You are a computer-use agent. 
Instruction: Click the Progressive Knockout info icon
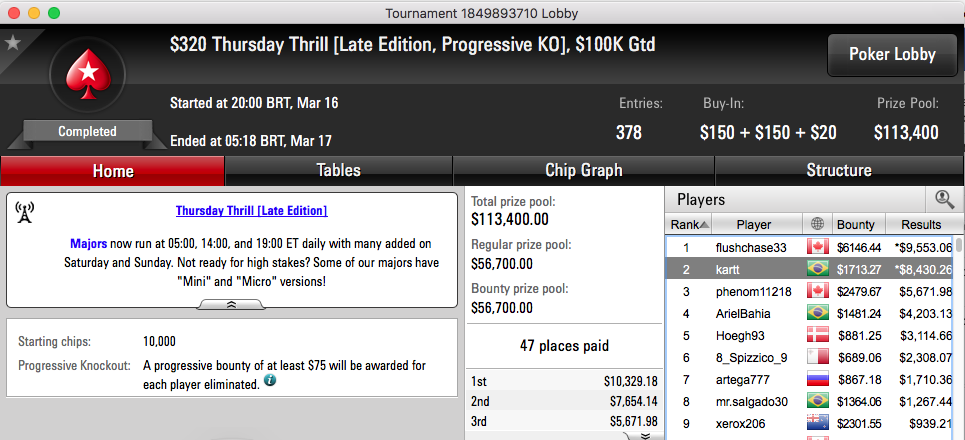pos(270,382)
